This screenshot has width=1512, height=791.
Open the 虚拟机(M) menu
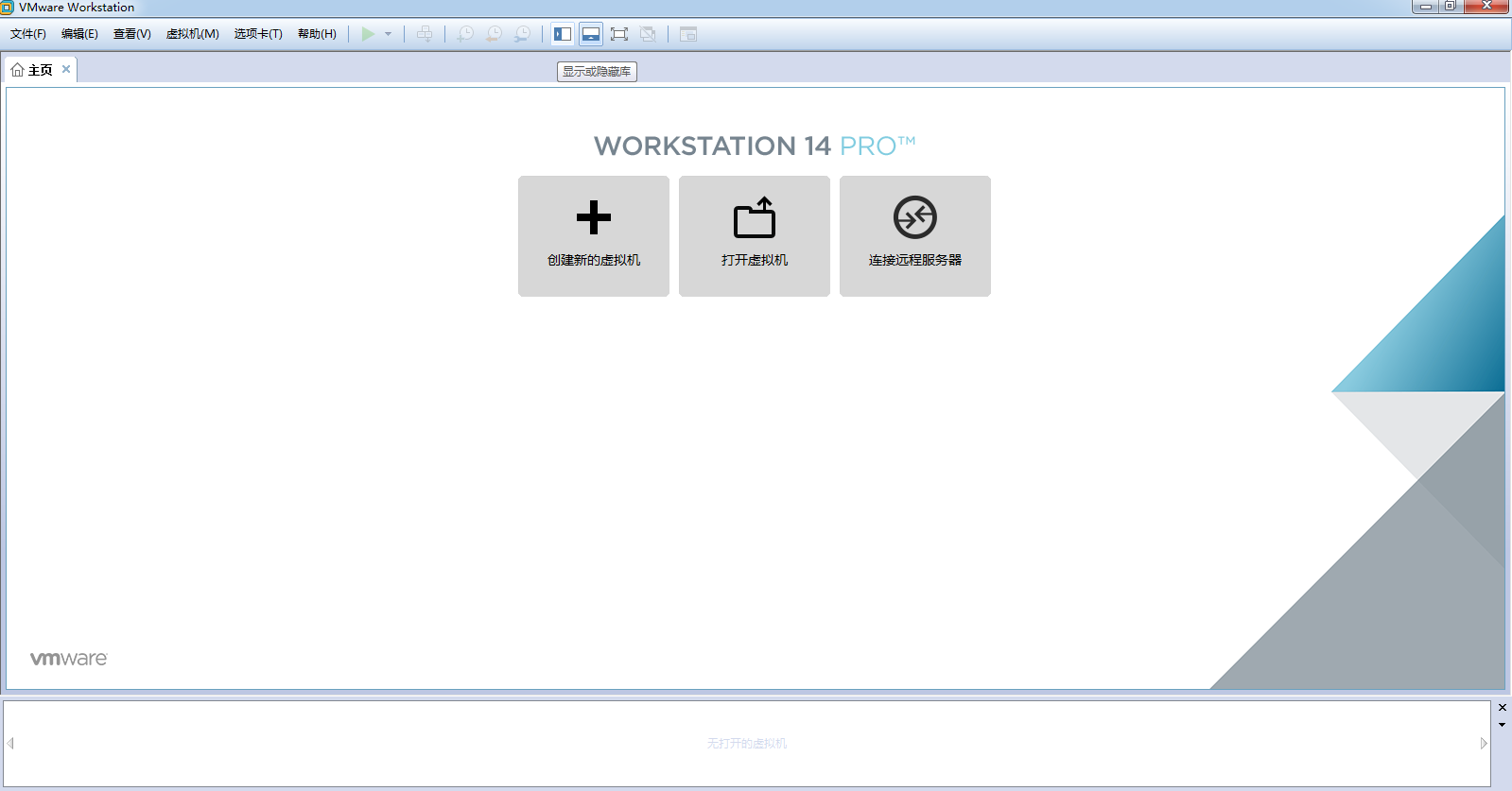(x=193, y=34)
